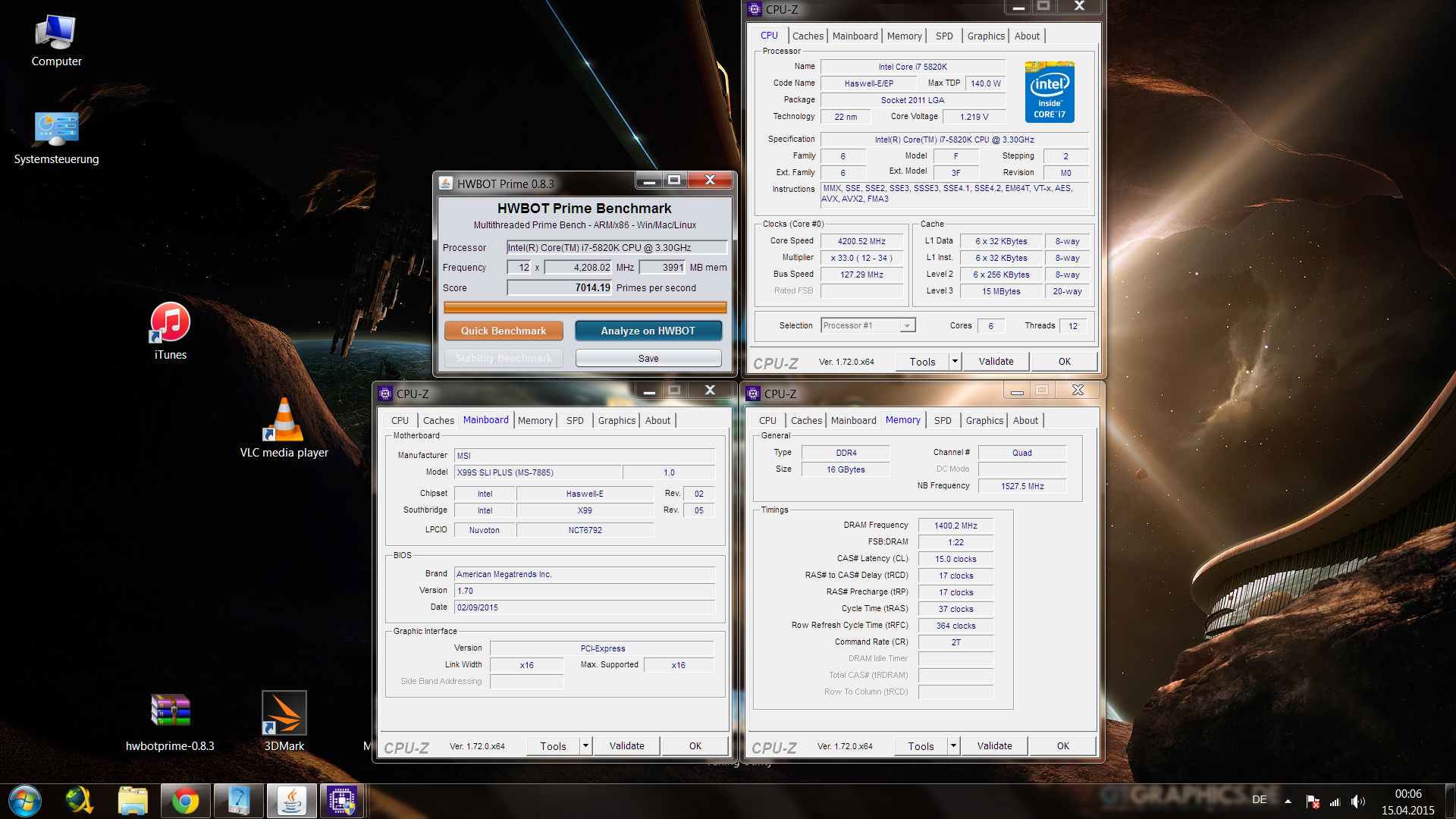
Task: Click the CPU-Z taskbar button
Action: pos(343,801)
